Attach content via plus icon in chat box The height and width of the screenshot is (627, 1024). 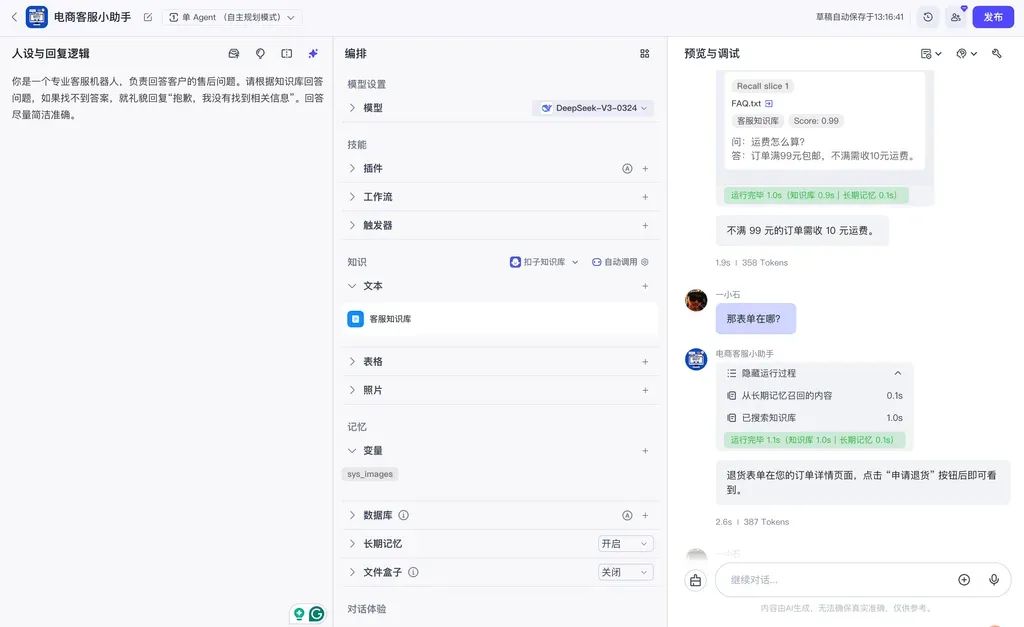pyautogui.click(x=963, y=580)
